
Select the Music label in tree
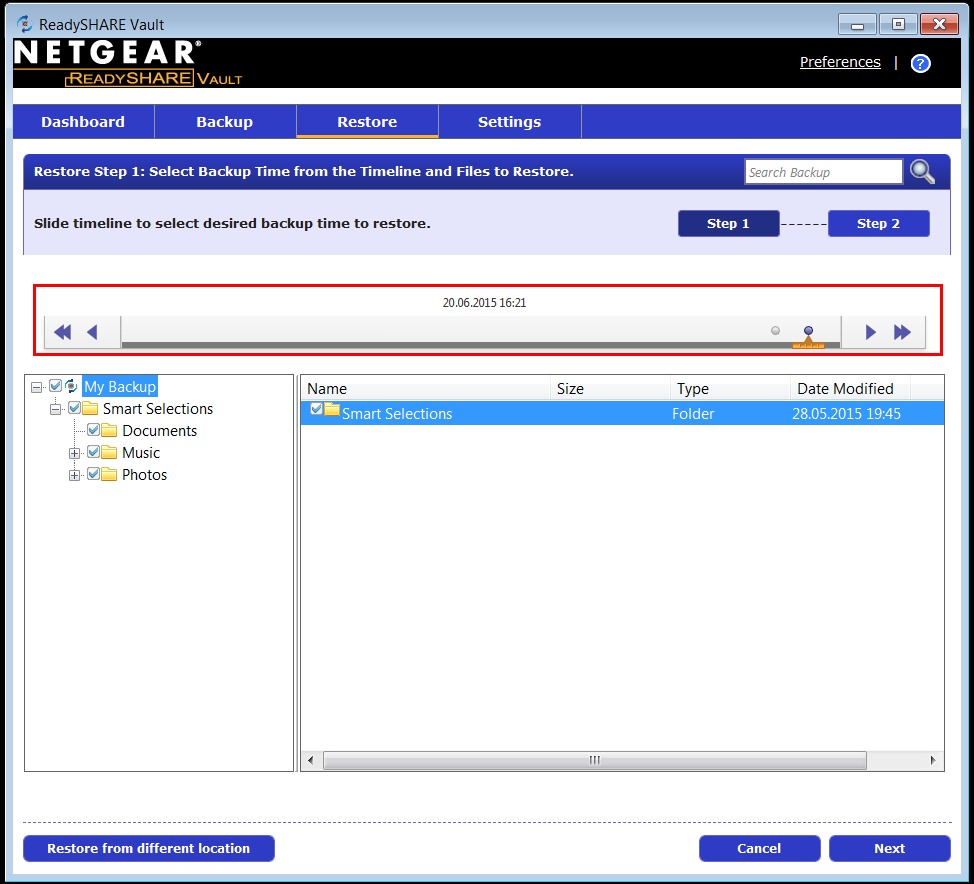tap(141, 453)
